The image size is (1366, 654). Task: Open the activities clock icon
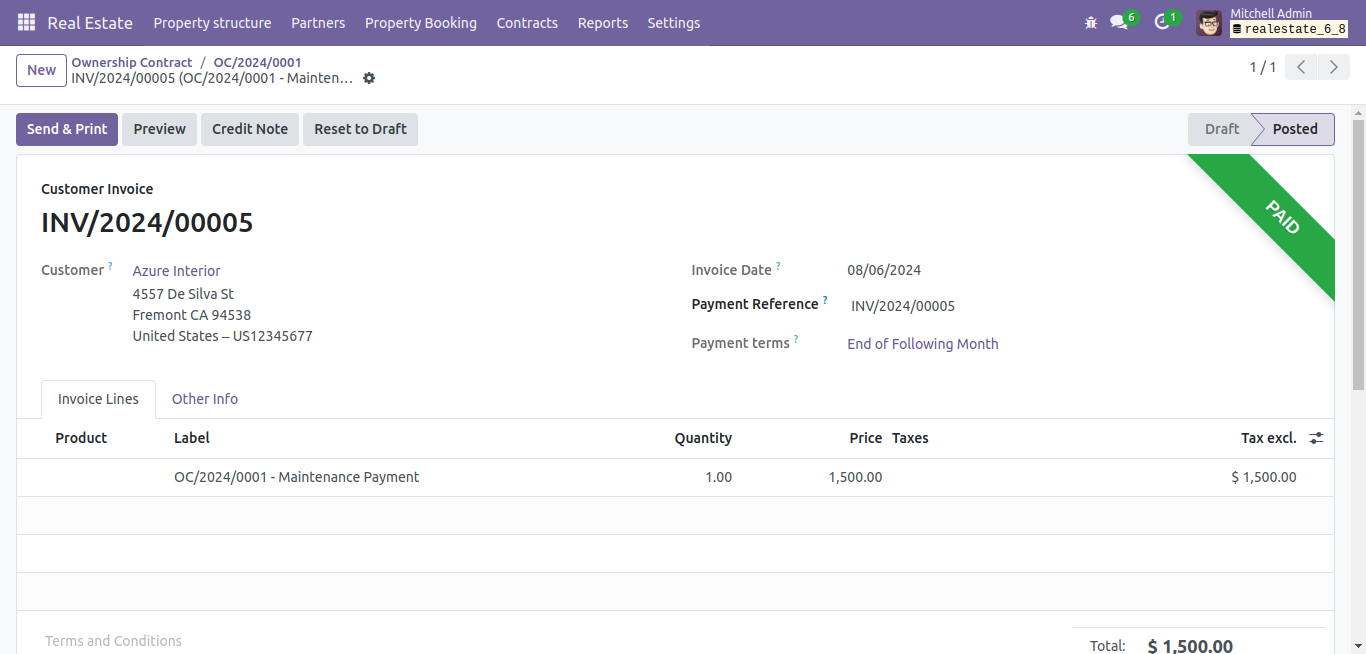click(1161, 22)
